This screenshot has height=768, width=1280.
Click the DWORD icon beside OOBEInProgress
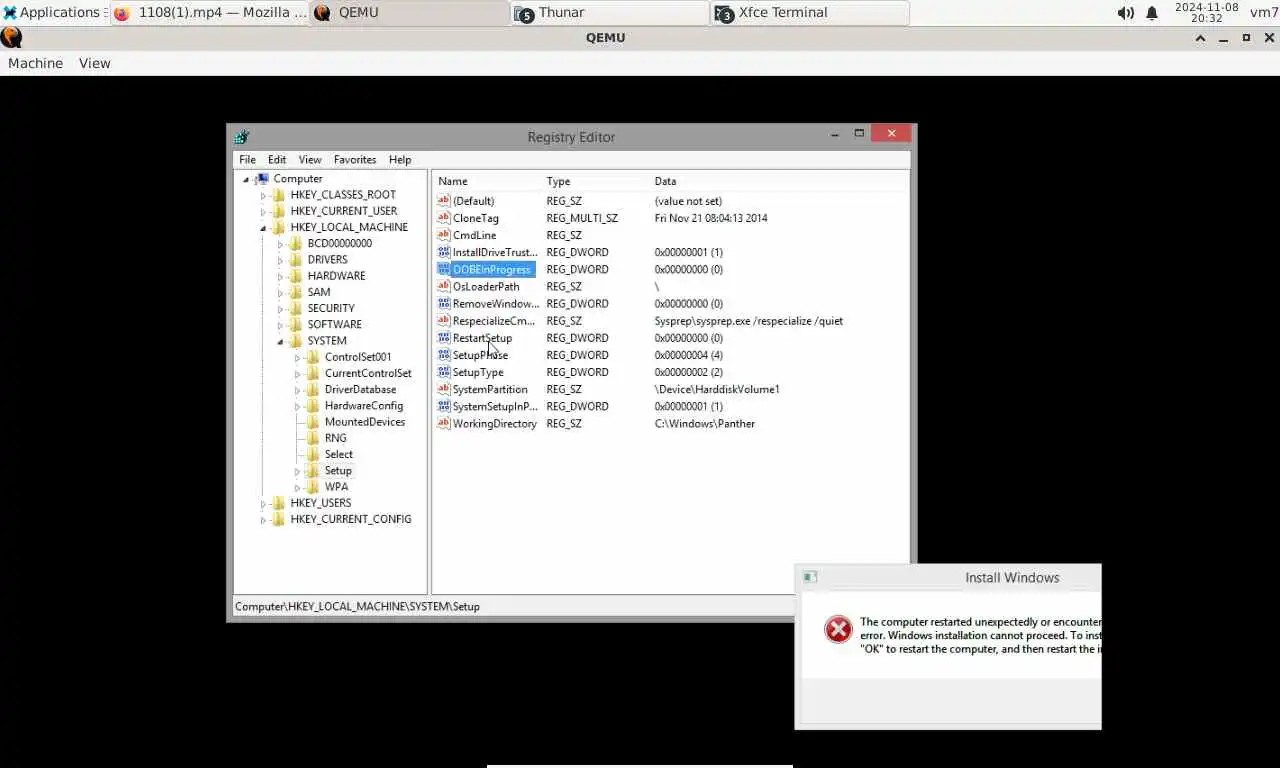click(444, 269)
